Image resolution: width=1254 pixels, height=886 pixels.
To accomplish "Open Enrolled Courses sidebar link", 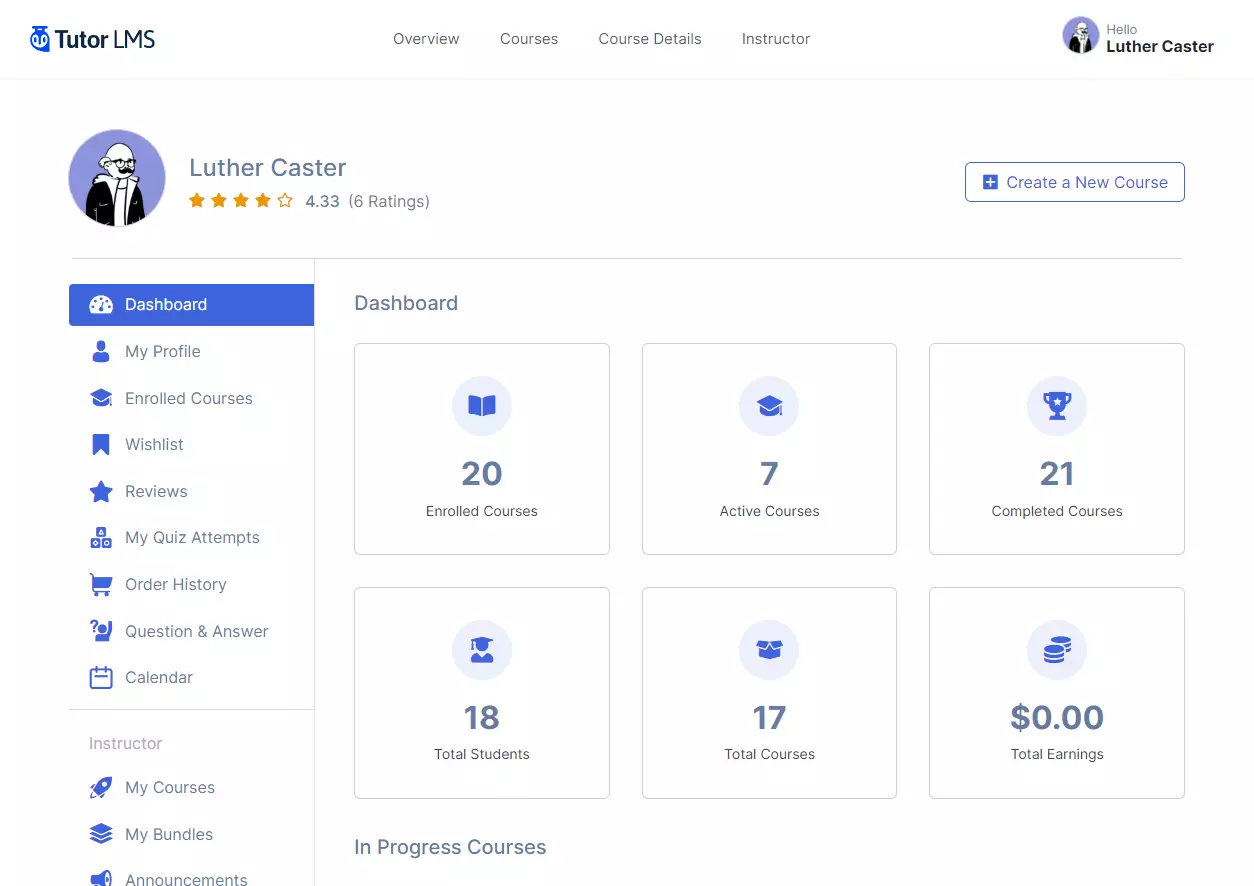I will pos(191,398).
